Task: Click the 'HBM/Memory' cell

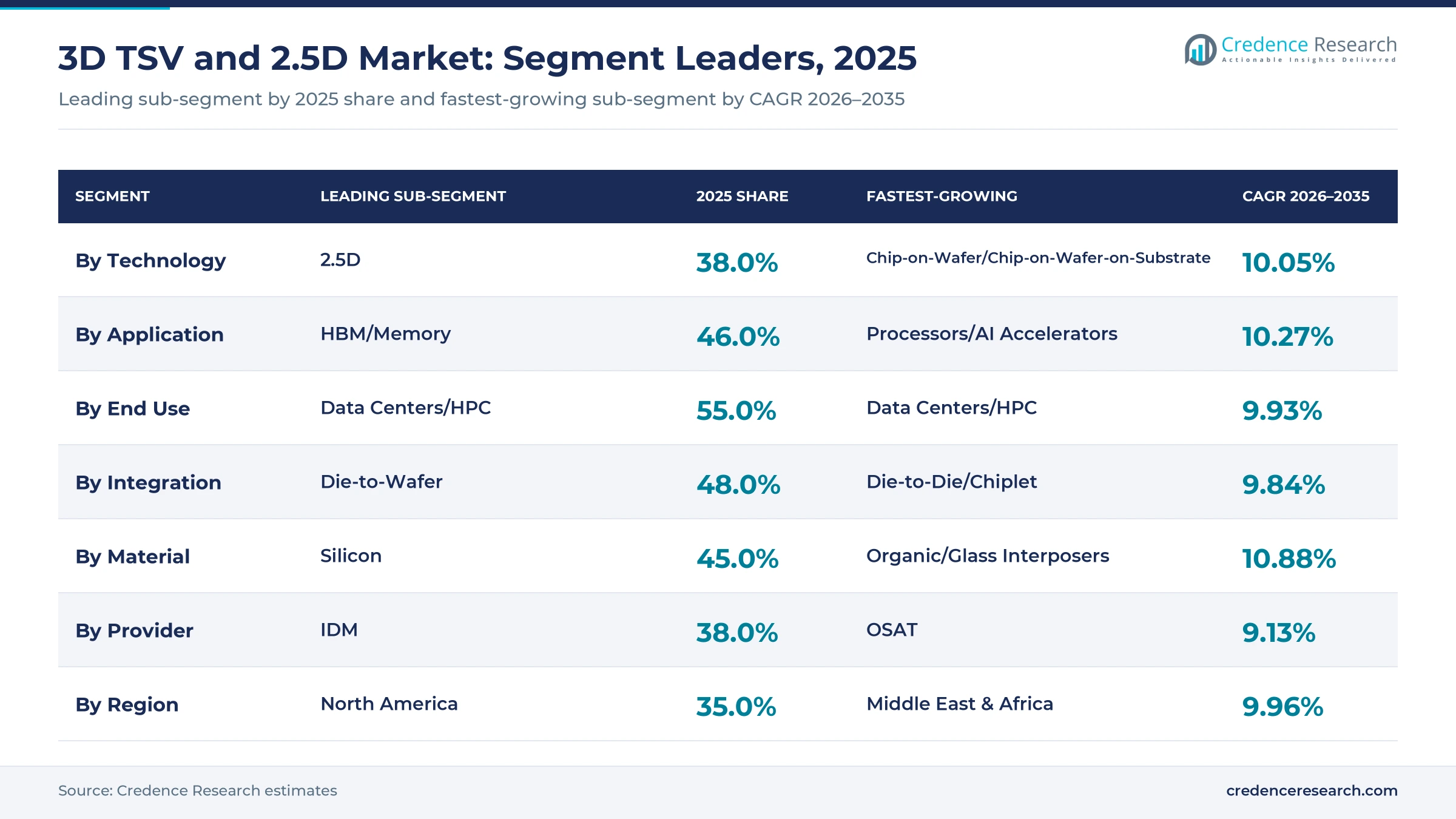Action: 386,334
